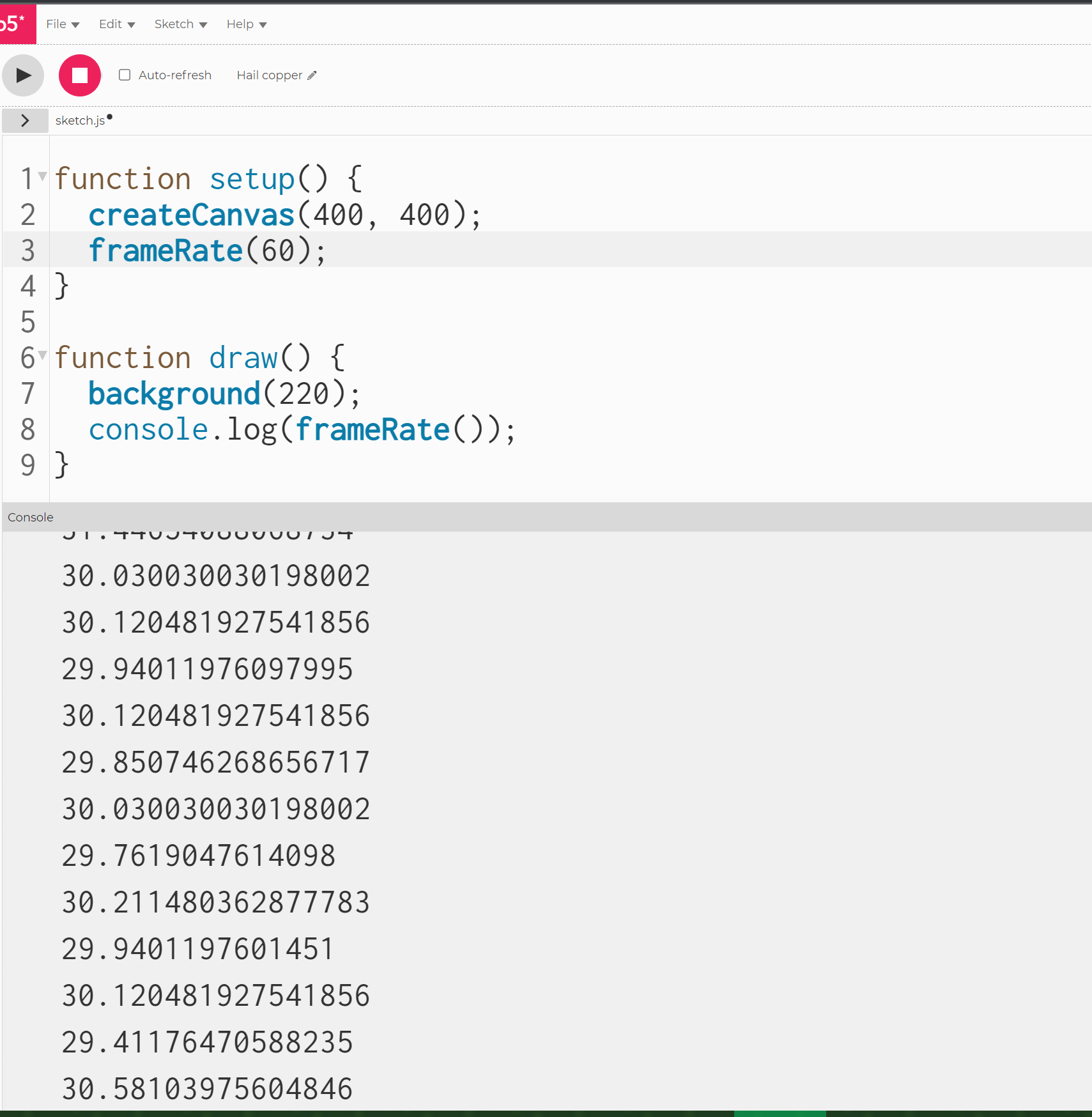Click the unsaved-changes dot on sketch.js

(109, 116)
